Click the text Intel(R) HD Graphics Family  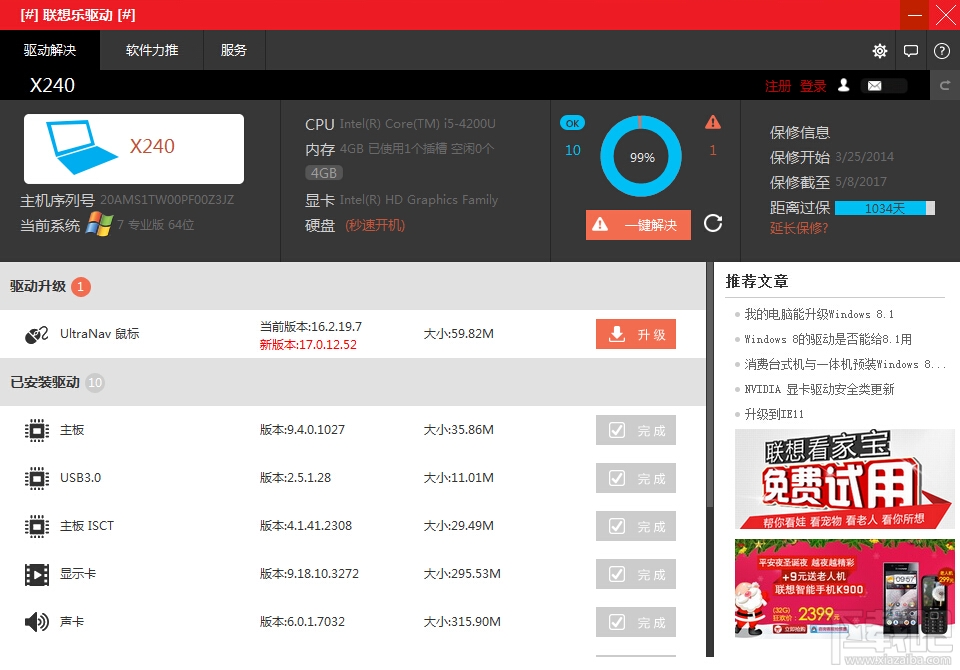[x=419, y=200]
